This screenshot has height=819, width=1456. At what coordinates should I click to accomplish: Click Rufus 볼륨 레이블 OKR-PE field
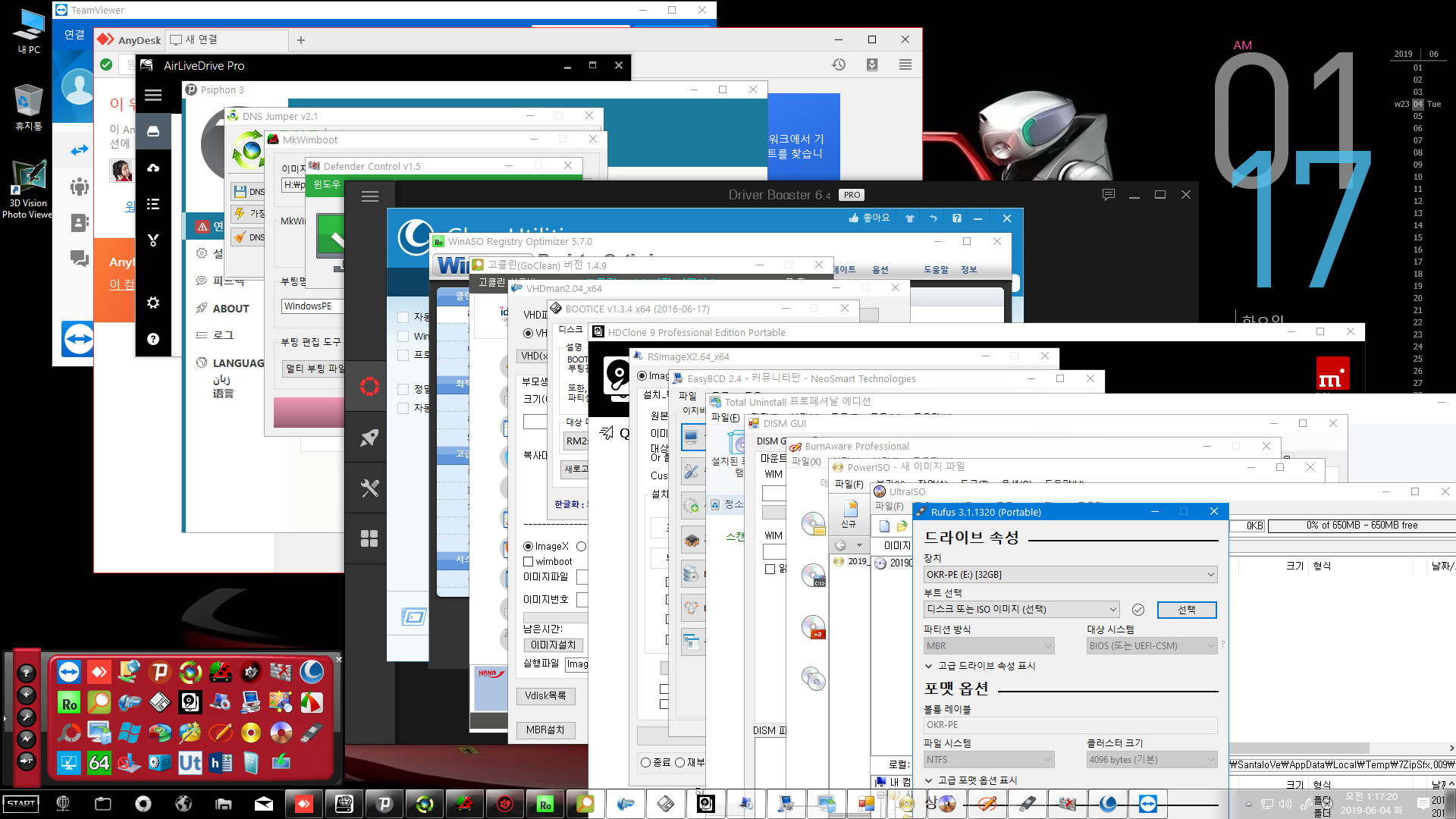tap(1070, 725)
